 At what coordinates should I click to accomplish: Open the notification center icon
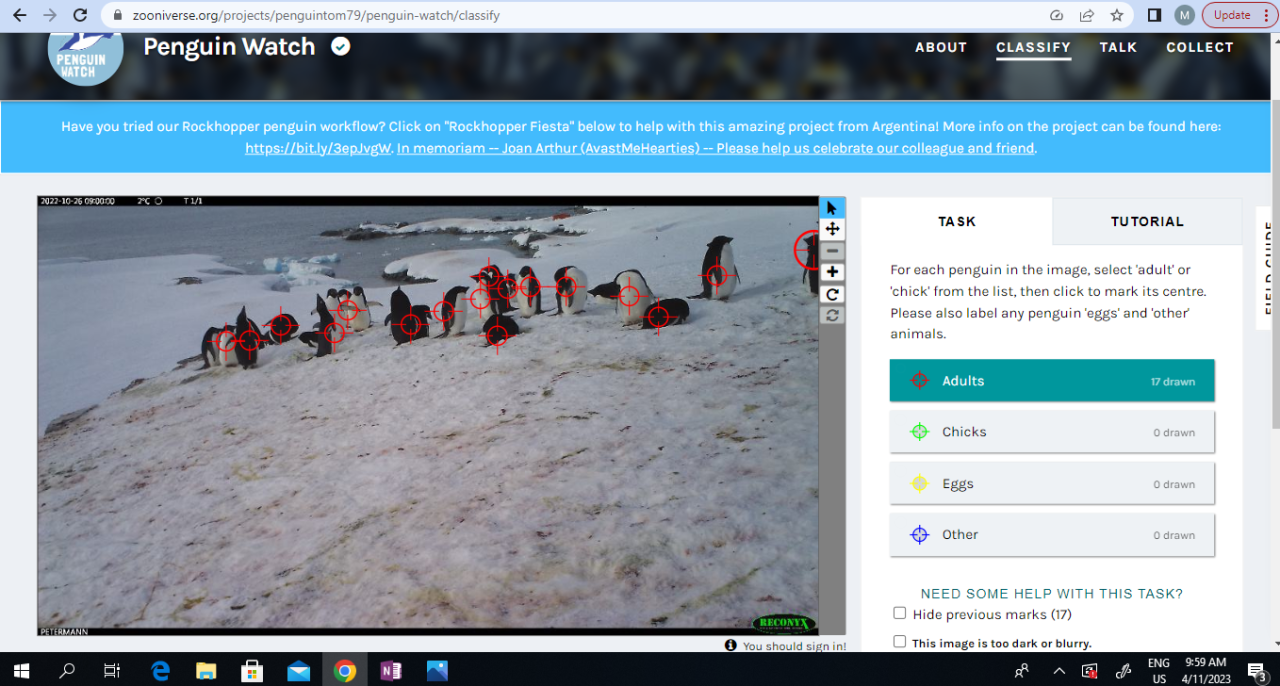1257,670
